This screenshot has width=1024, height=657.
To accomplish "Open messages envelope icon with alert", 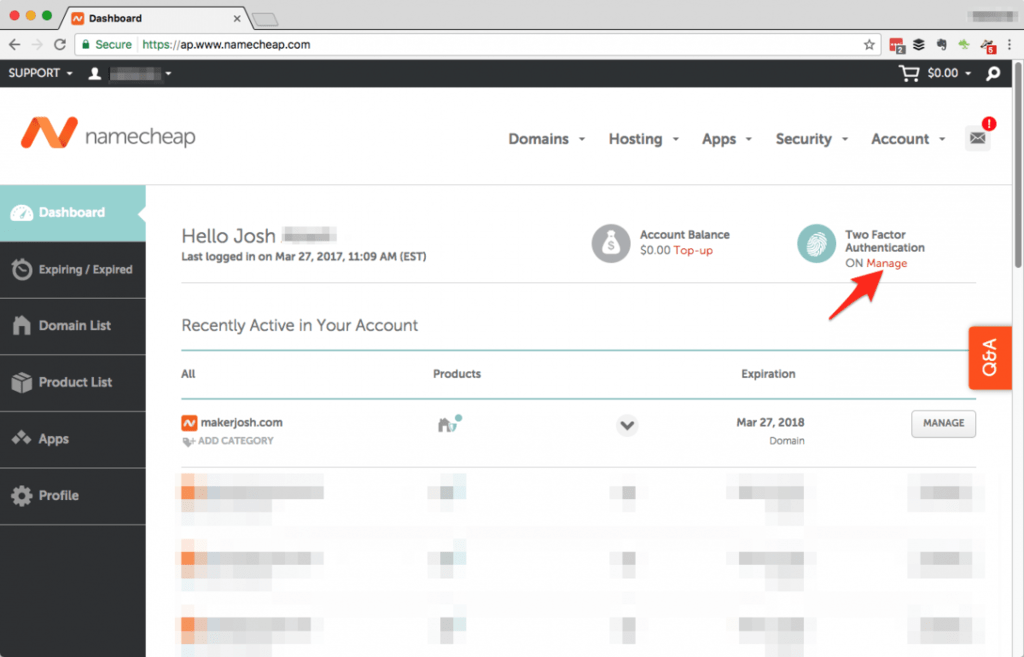I will pos(978,138).
